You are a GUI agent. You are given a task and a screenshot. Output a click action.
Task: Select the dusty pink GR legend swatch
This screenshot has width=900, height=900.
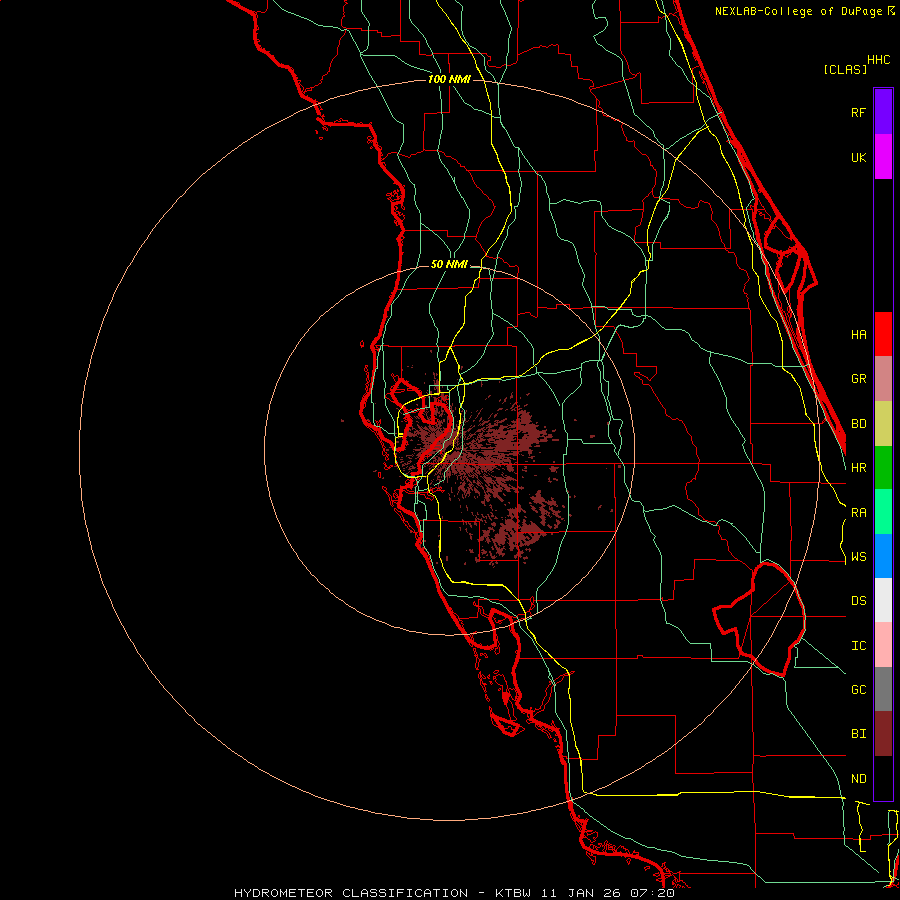(x=883, y=379)
